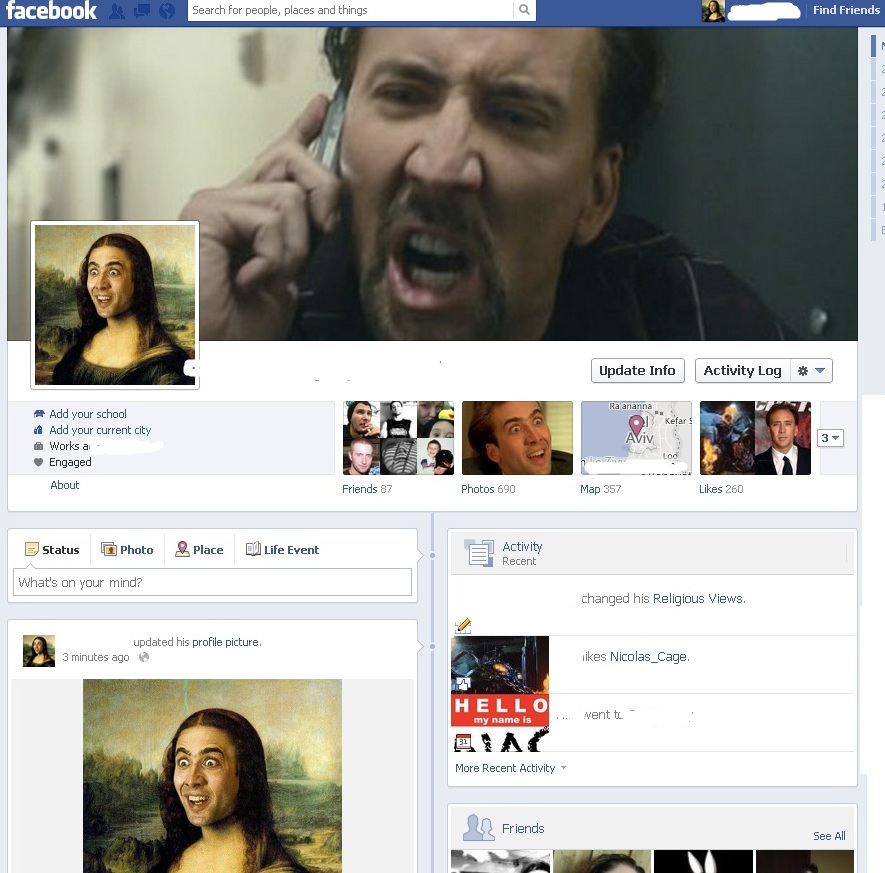Click the search magnifier button
885x873 pixels.
(524, 10)
